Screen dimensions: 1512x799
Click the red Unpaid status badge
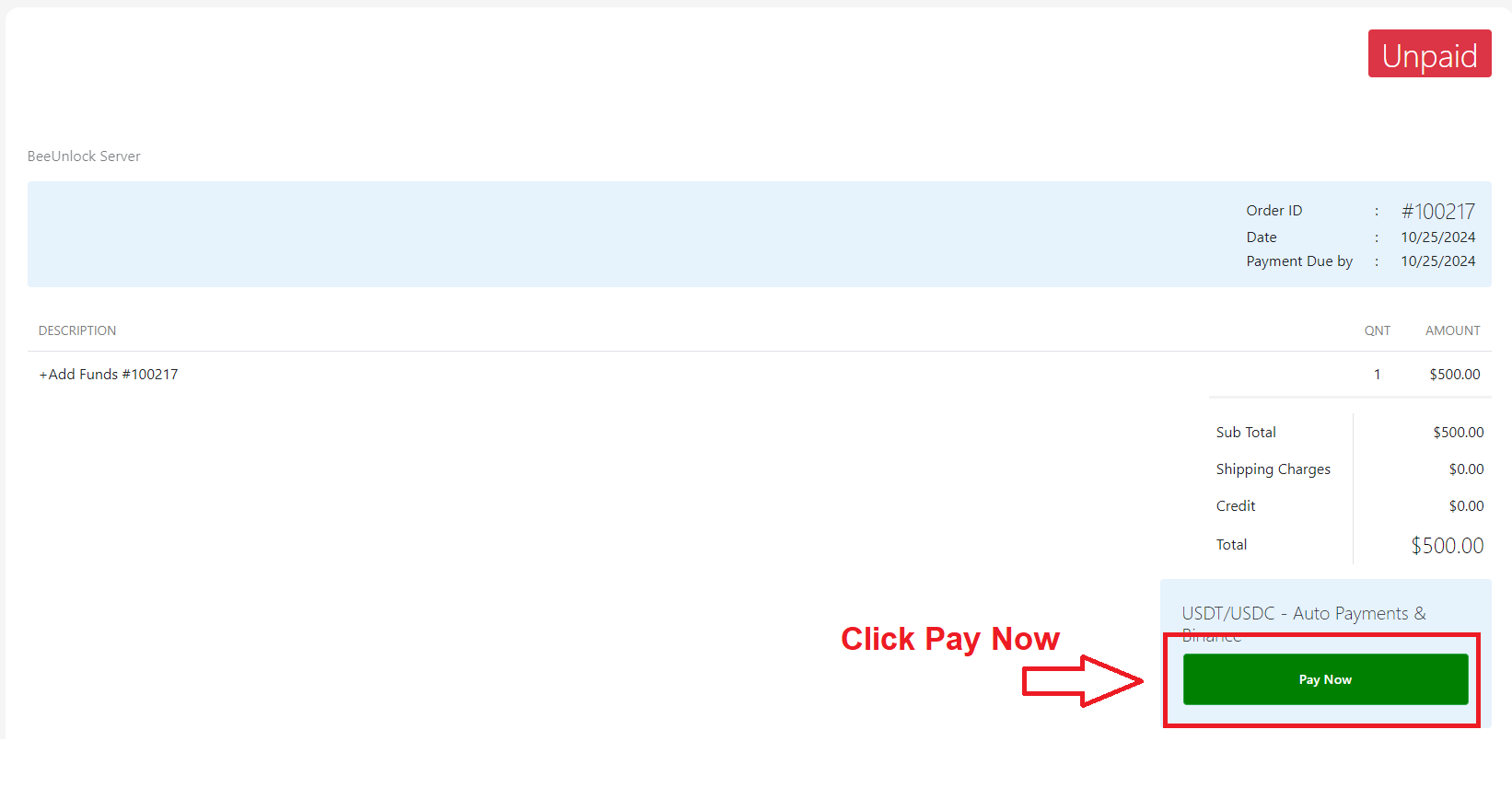(x=1429, y=54)
